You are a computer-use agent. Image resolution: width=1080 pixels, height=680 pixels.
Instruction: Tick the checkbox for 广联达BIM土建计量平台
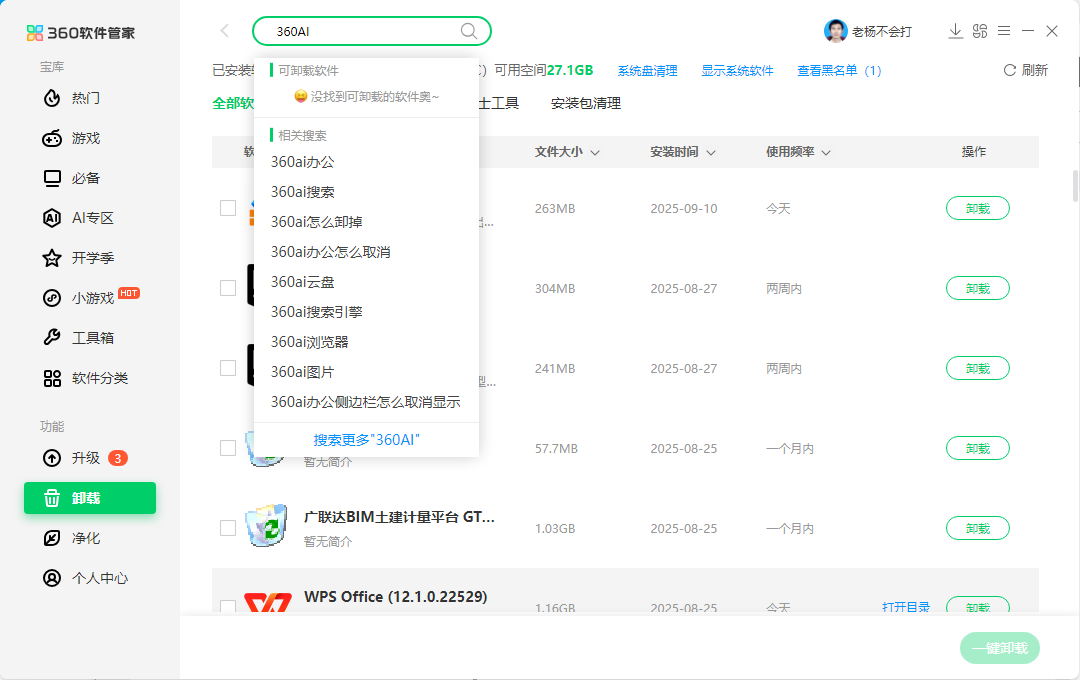[227, 527]
